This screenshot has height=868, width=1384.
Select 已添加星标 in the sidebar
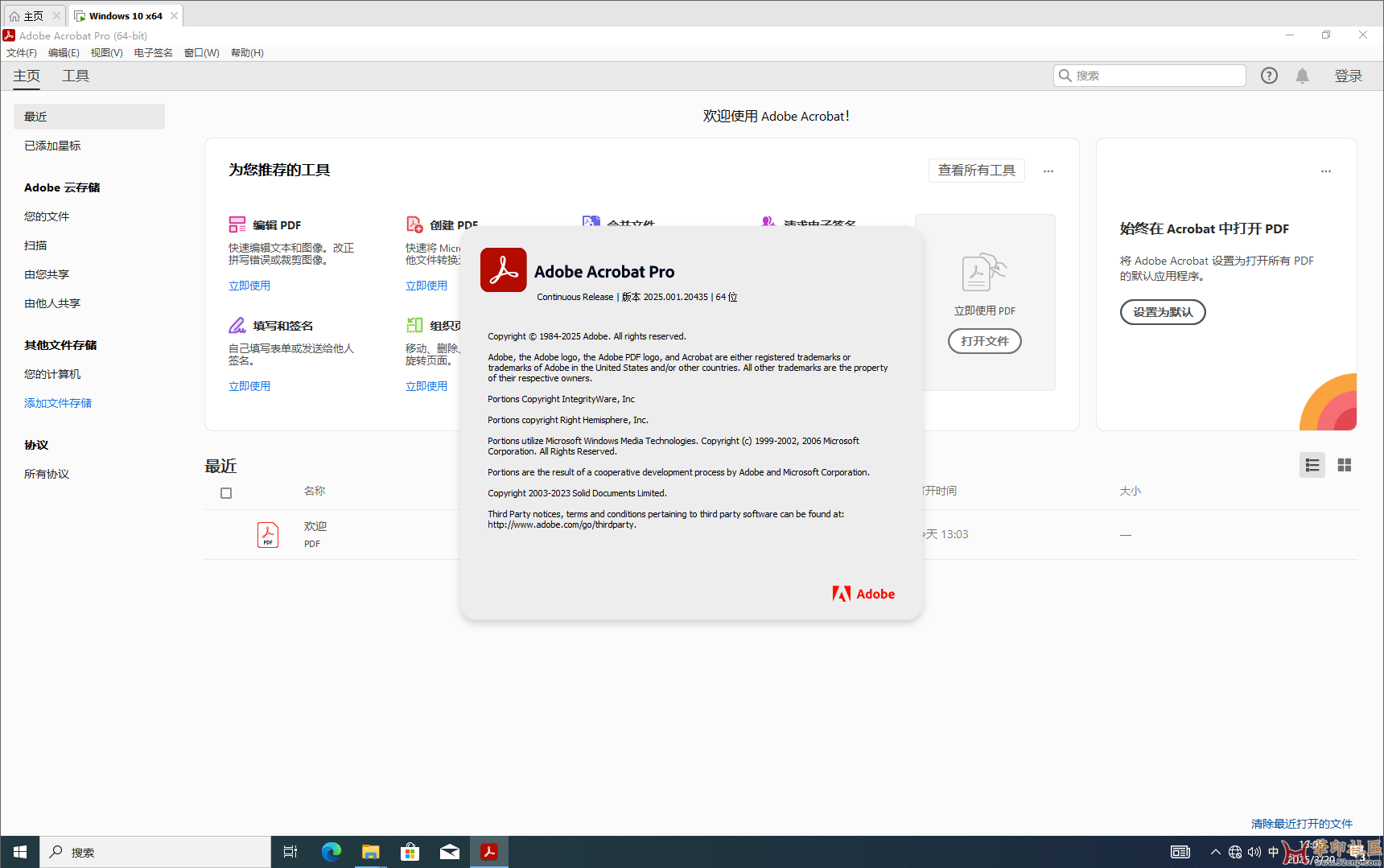[52, 146]
